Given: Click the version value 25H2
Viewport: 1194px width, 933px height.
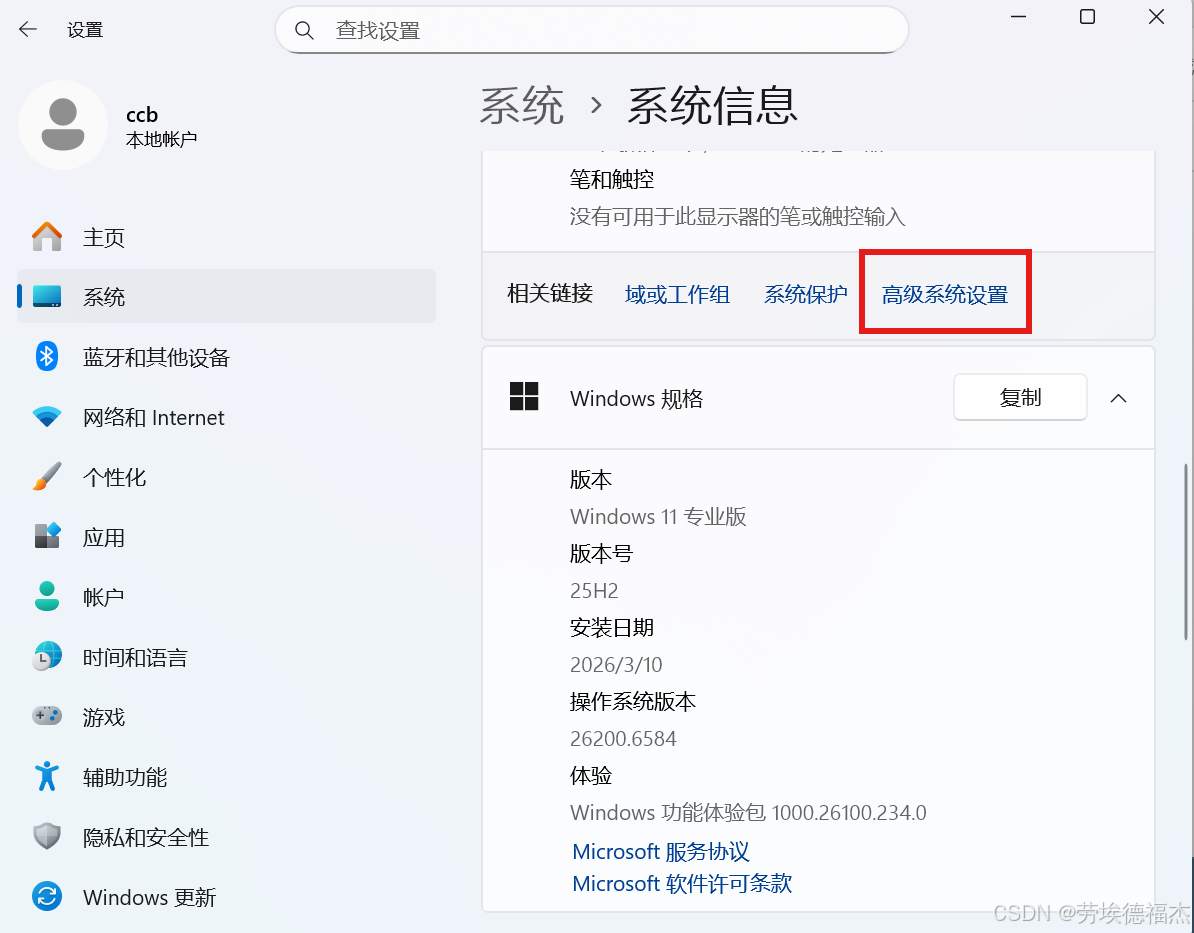Looking at the screenshot, I should (x=594, y=590).
